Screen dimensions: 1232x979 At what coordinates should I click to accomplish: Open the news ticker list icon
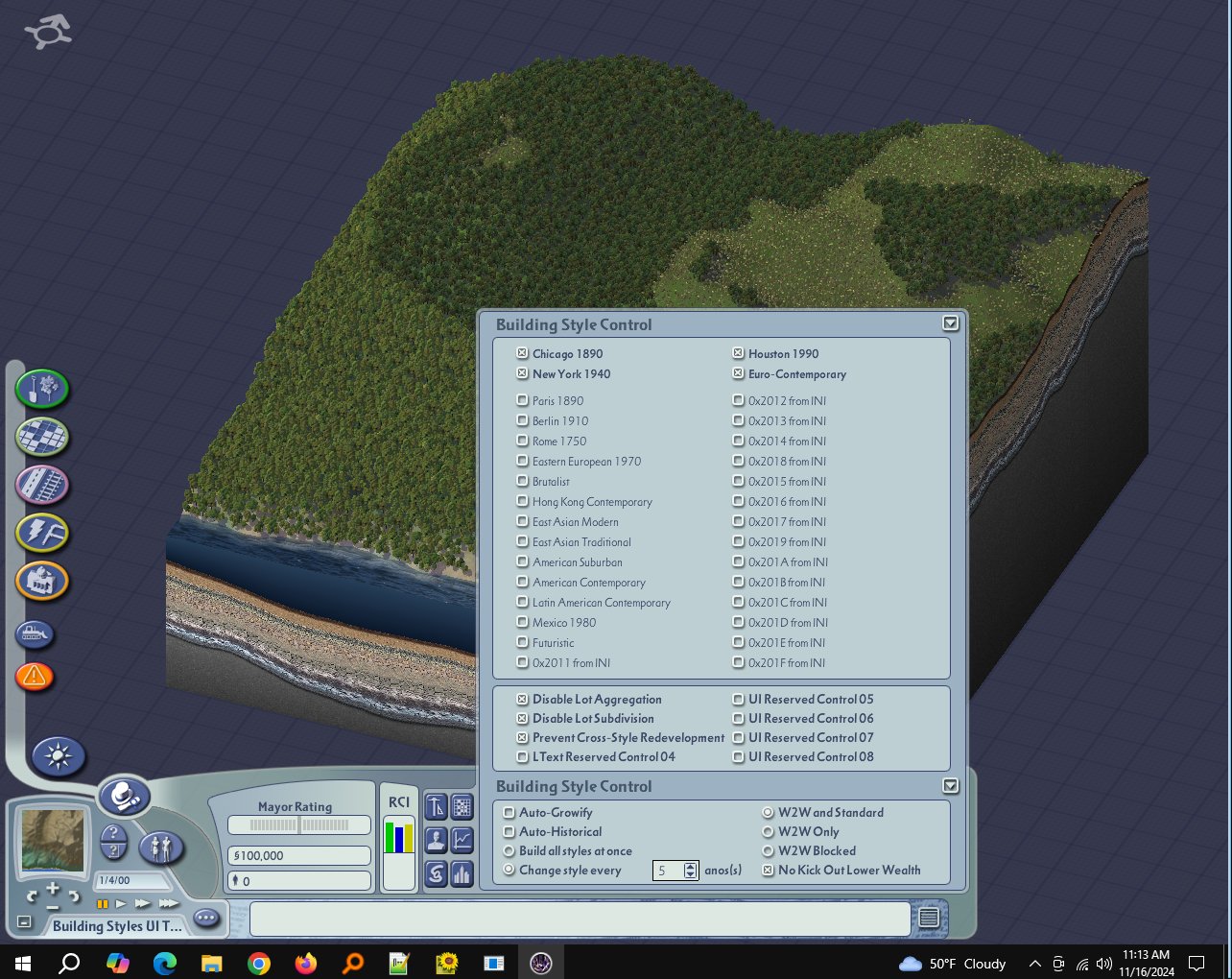[x=929, y=919]
